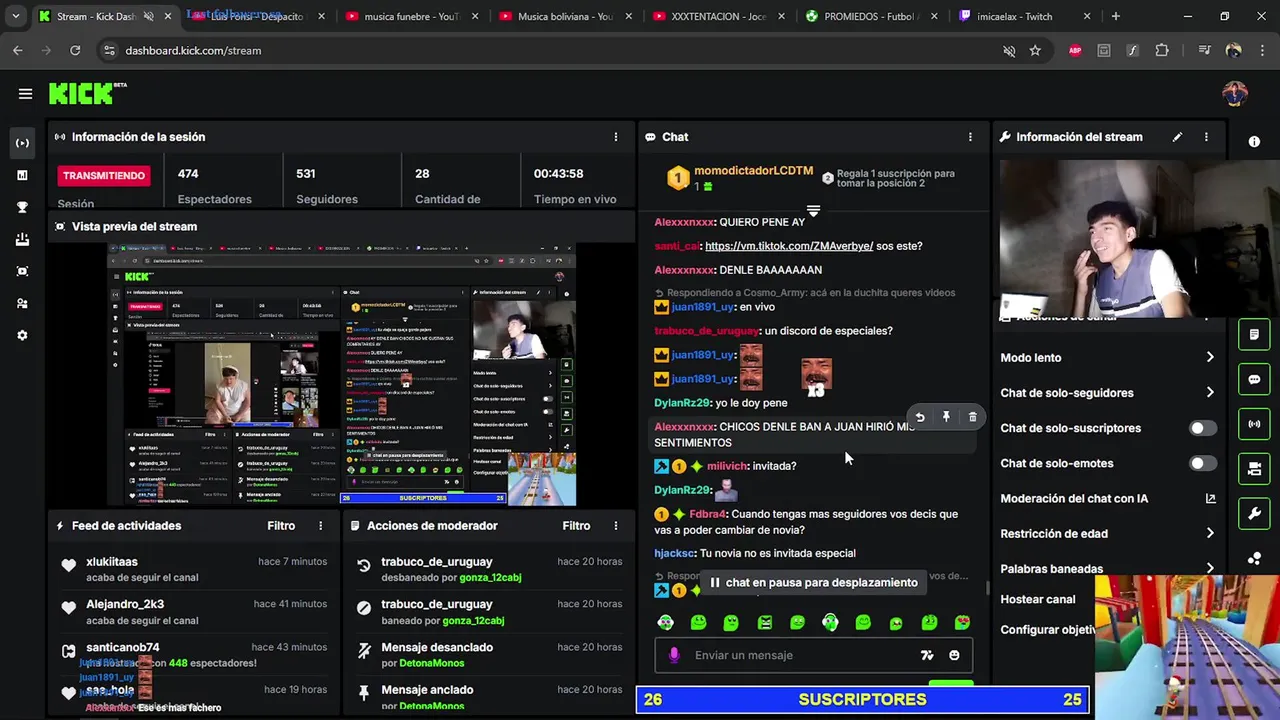Click Alejandro_2k3 in activity feed
Screen dimensions: 1280x720
[x=125, y=604]
